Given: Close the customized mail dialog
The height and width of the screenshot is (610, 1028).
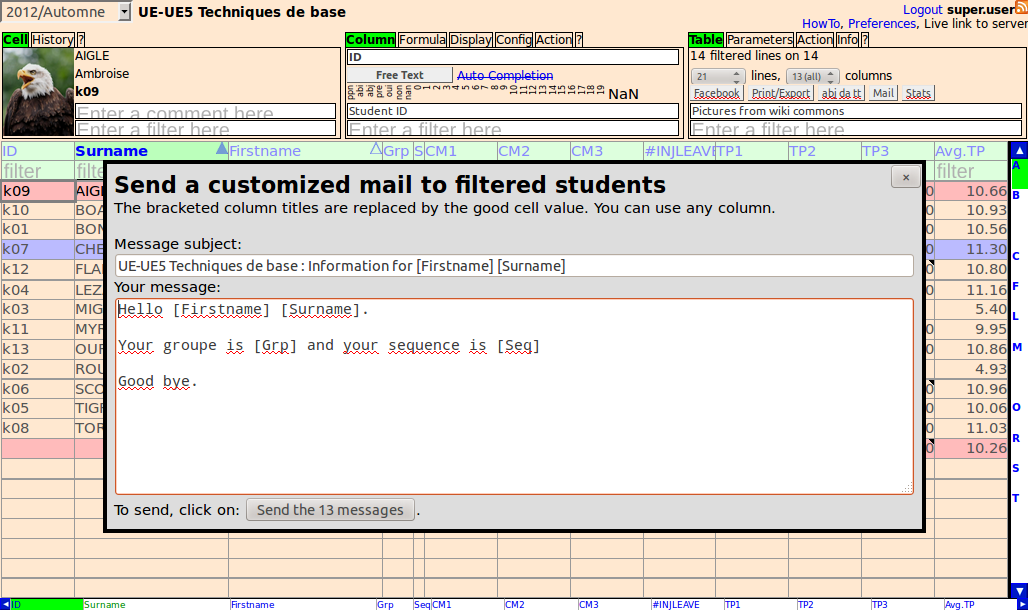Looking at the screenshot, I should click(x=905, y=177).
